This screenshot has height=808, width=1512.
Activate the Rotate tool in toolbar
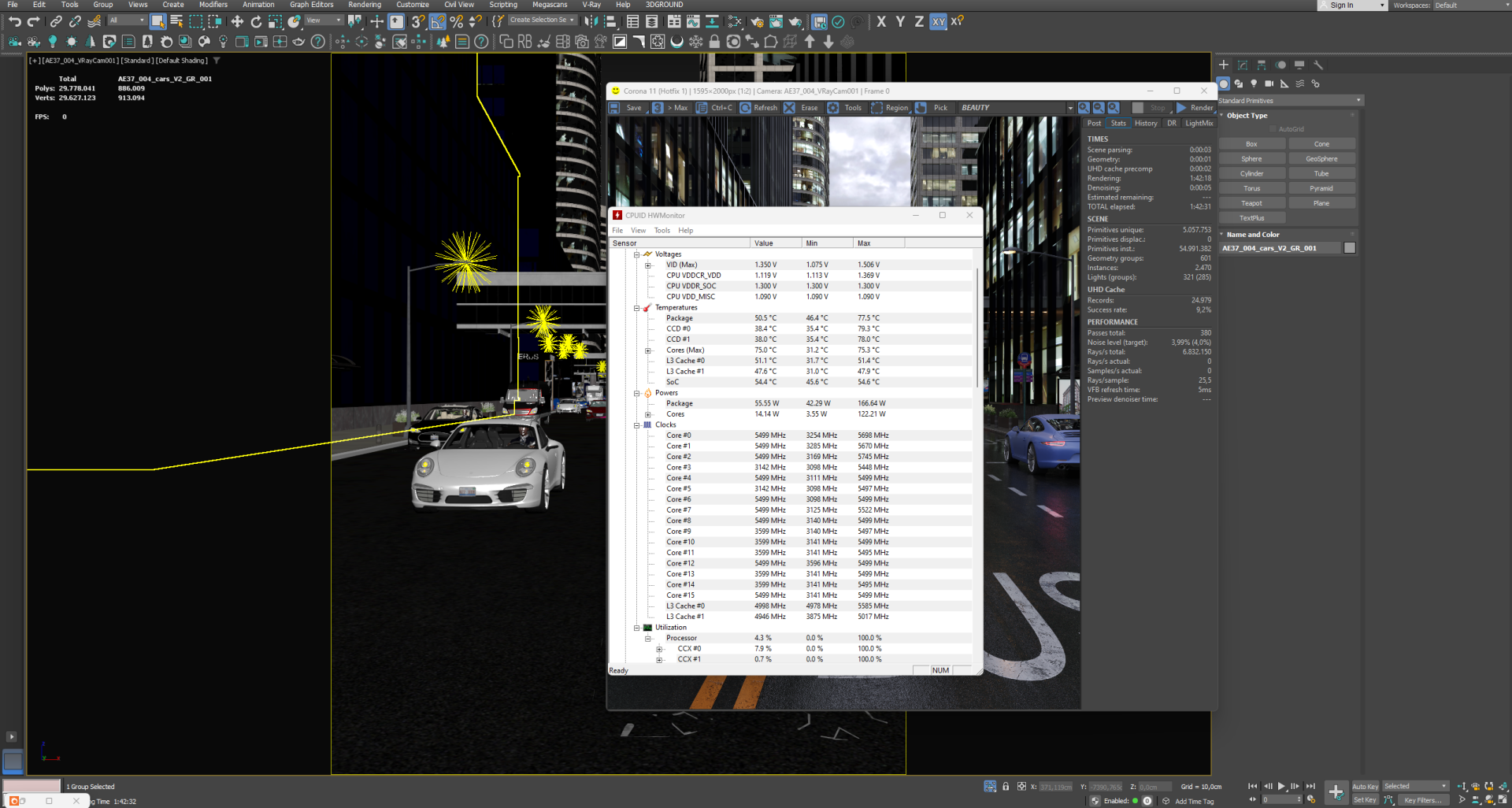[256, 22]
